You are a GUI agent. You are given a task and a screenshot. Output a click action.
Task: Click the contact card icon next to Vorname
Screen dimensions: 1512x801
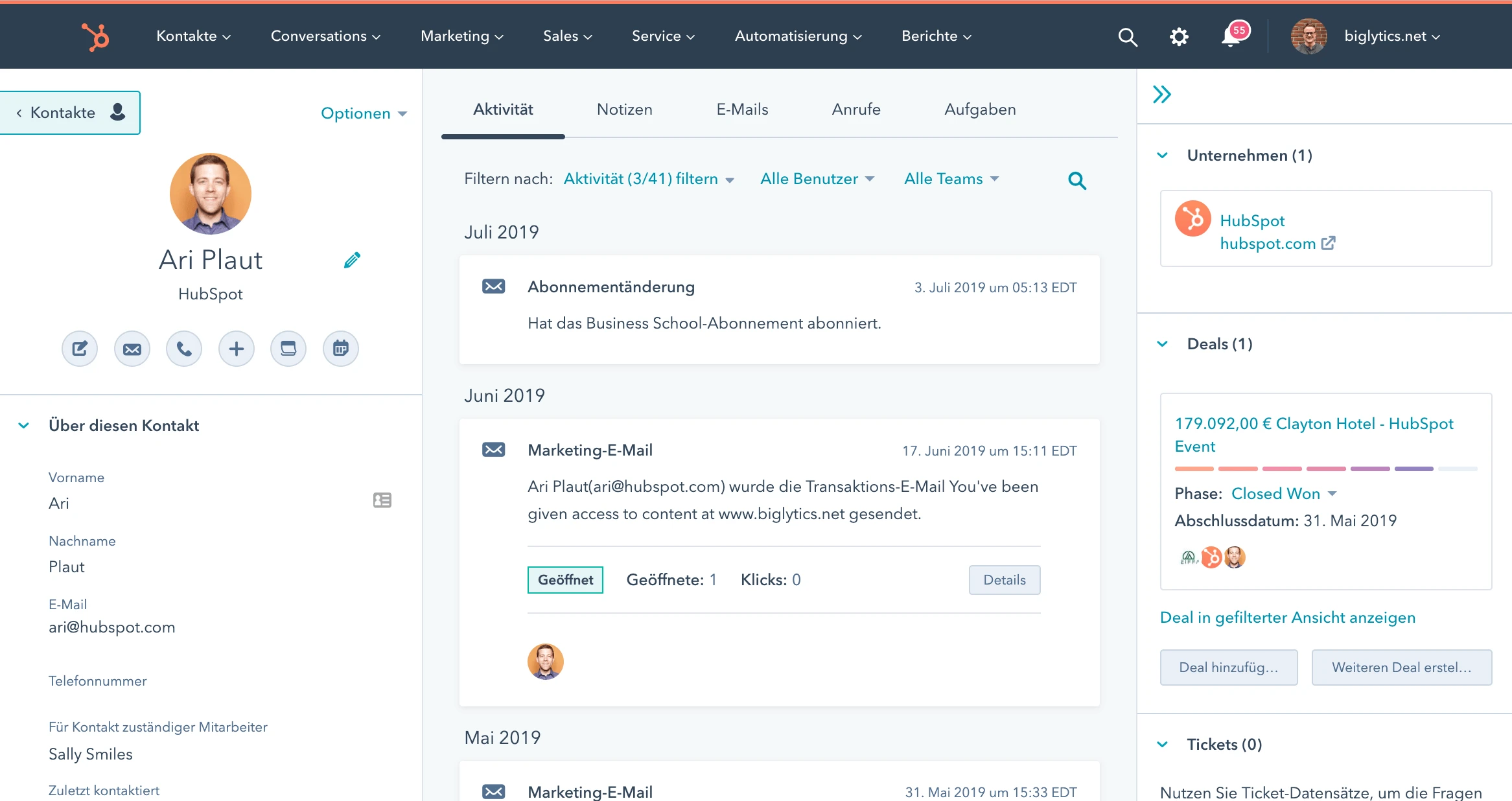point(382,500)
